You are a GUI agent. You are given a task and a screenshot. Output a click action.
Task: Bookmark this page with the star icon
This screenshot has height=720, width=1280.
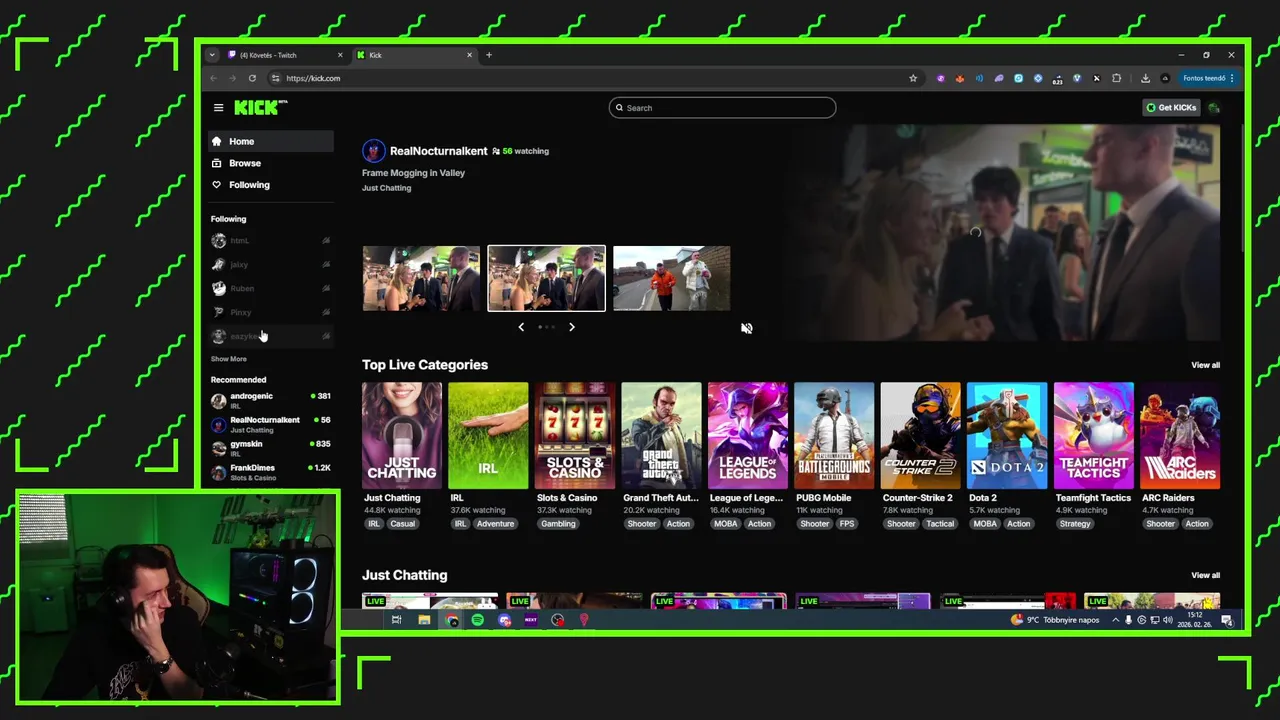(913, 78)
